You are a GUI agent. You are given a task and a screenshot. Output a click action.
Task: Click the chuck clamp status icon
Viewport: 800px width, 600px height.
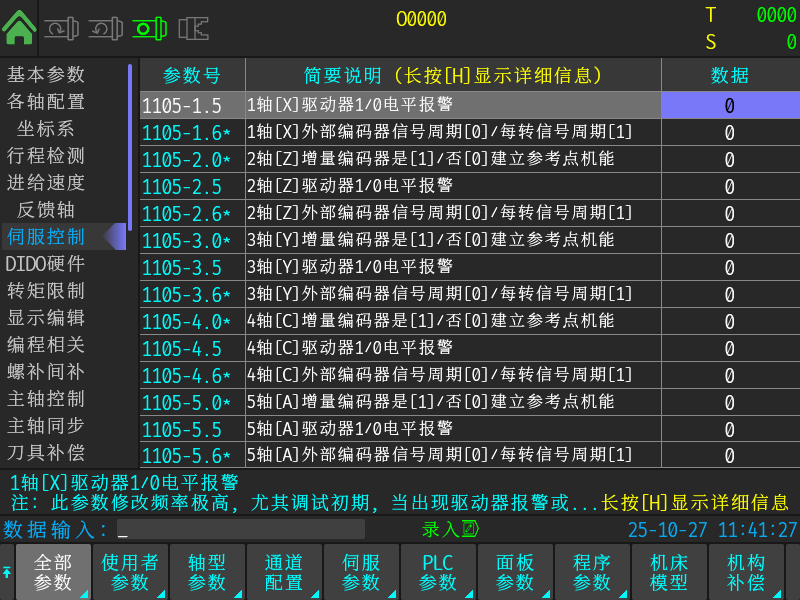tap(193, 28)
